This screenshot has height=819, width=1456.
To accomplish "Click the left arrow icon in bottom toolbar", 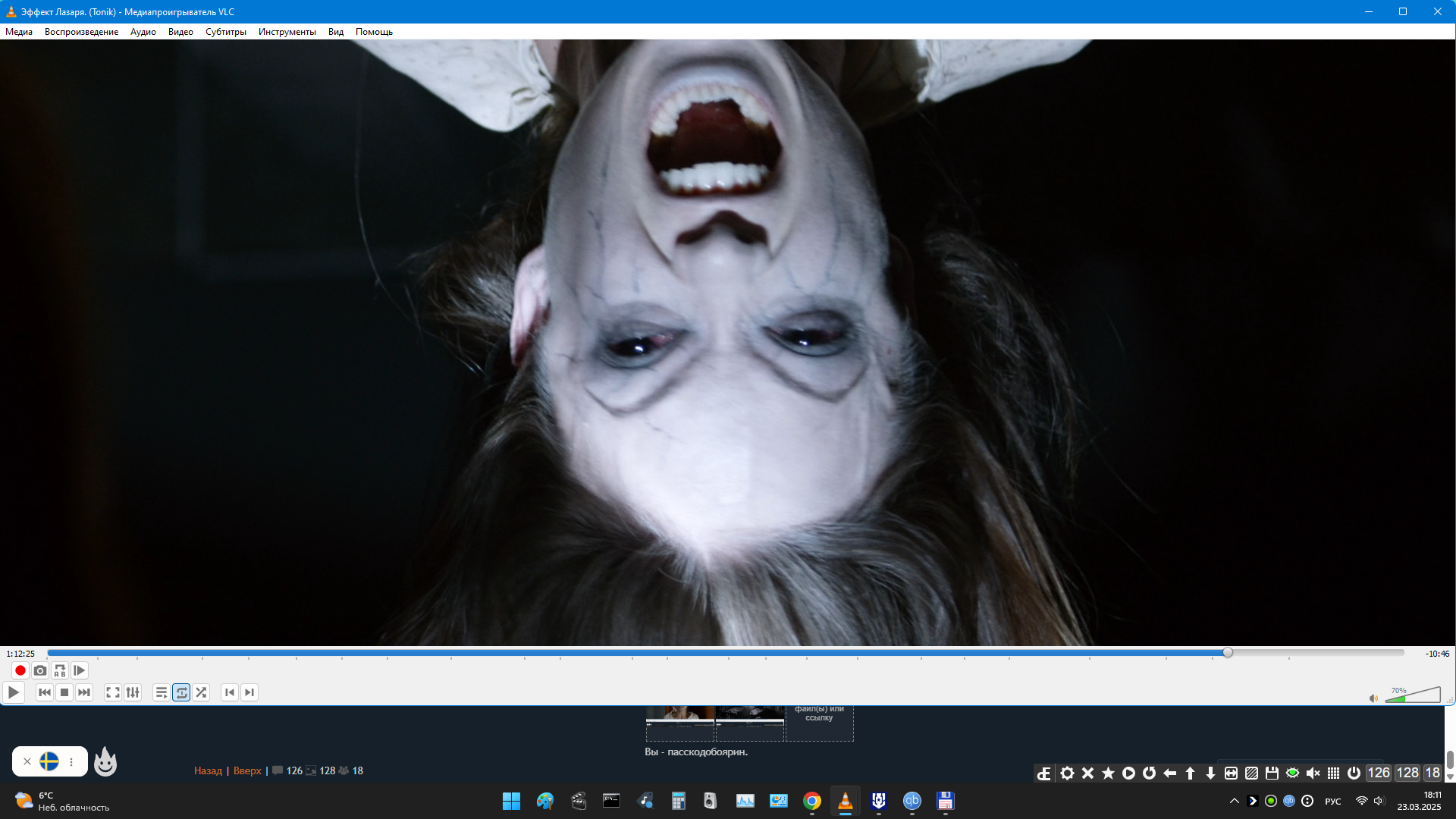I will click(x=1169, y=773).
